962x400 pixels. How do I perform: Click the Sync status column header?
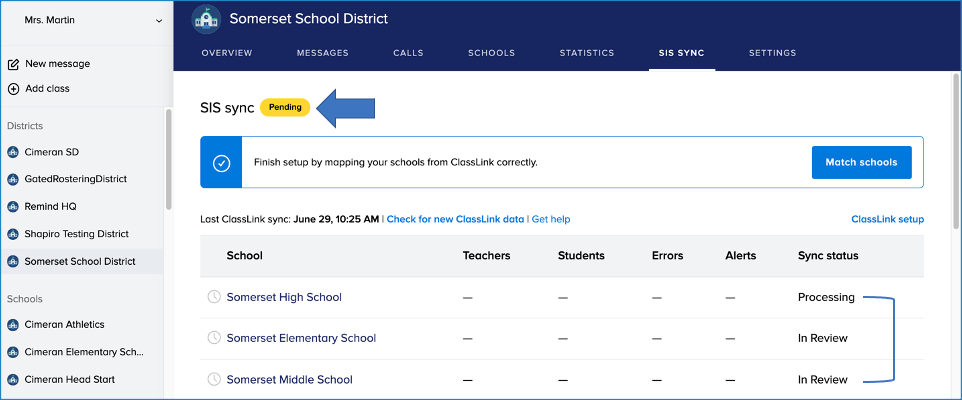[828, 256]
